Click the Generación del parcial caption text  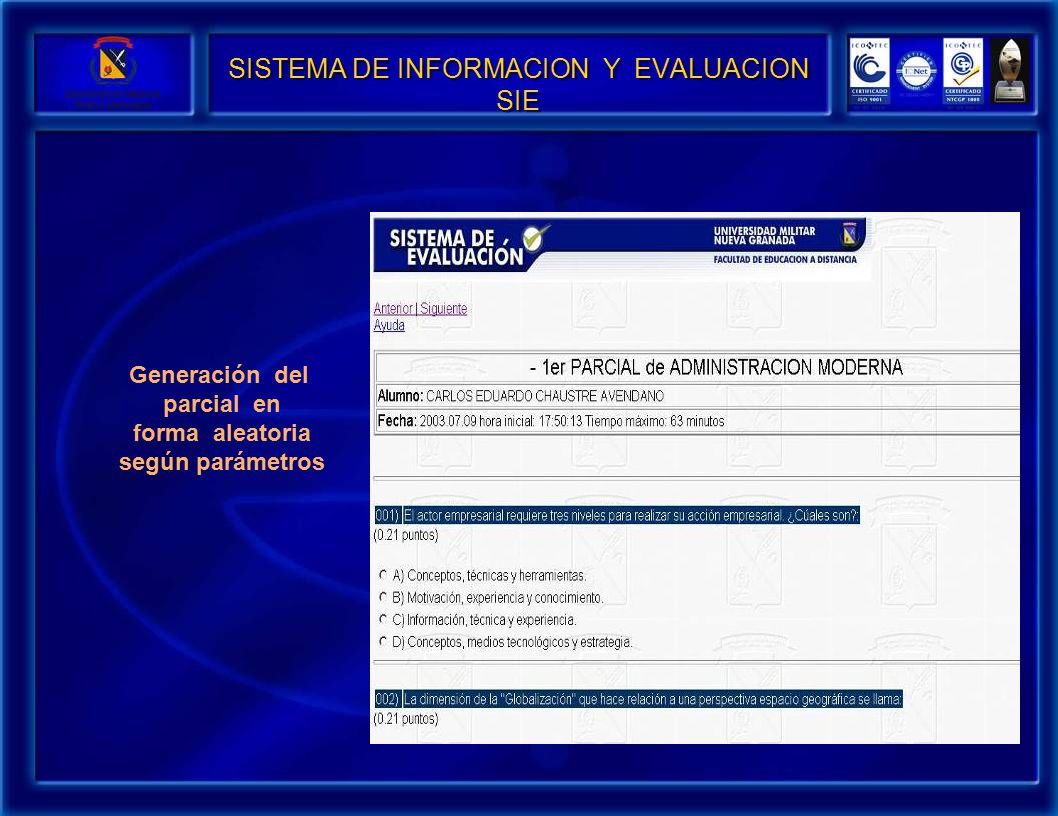[x=221, y=418]
